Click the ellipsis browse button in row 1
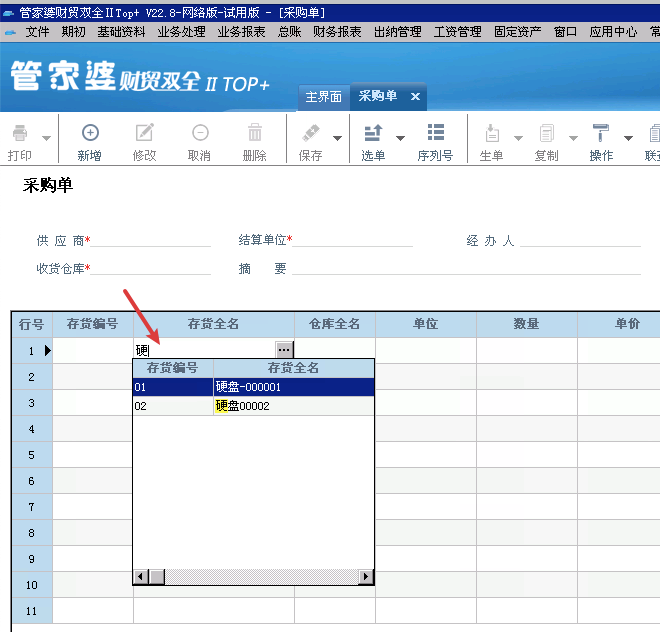 click(x=284, y=349)
